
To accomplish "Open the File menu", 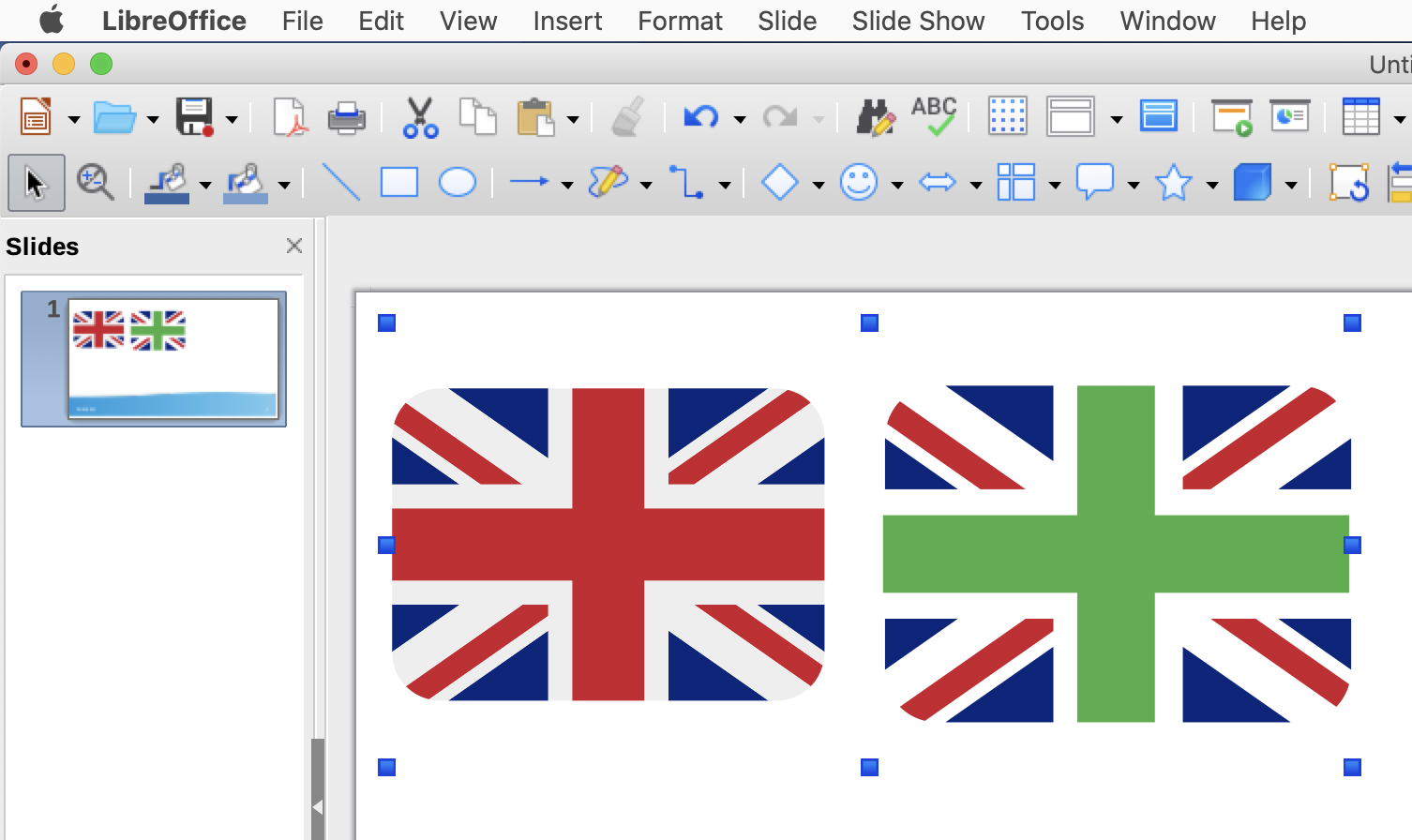I will tap(303, 21).
